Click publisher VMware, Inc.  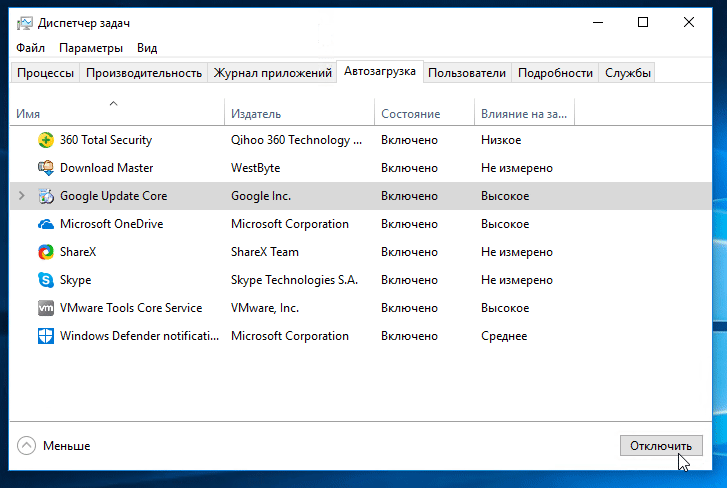(265, 308)
